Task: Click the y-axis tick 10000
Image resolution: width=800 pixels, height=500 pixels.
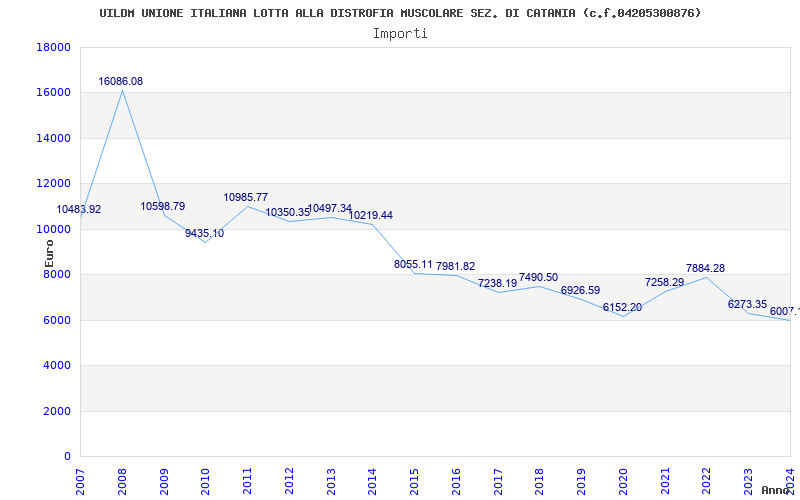Action: coord(54,229)
